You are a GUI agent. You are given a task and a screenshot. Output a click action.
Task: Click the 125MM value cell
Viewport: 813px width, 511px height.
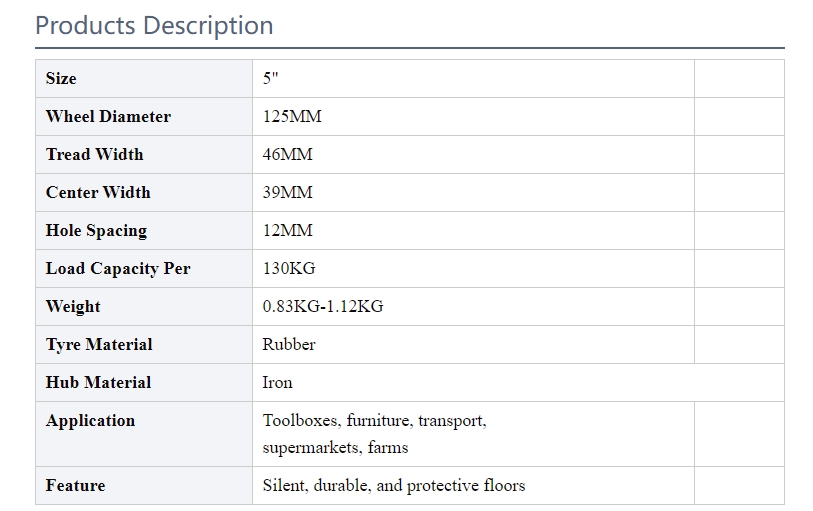pos(473,117)
